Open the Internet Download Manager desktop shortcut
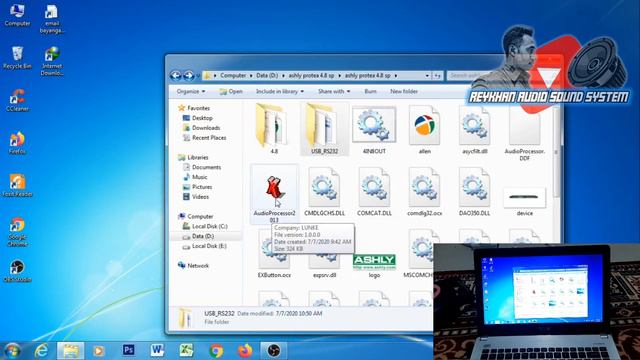This screenshot has width=640, height=360. (52, 61)
